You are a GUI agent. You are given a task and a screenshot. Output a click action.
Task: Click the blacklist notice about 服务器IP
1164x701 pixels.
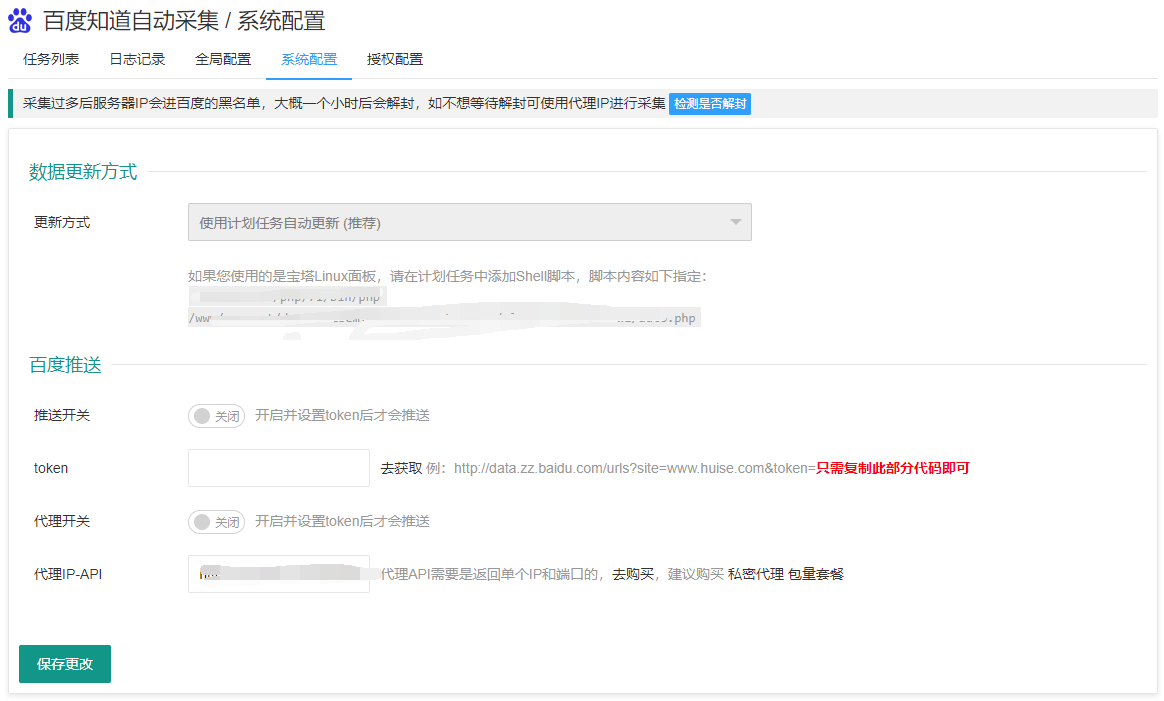(344, 103)
